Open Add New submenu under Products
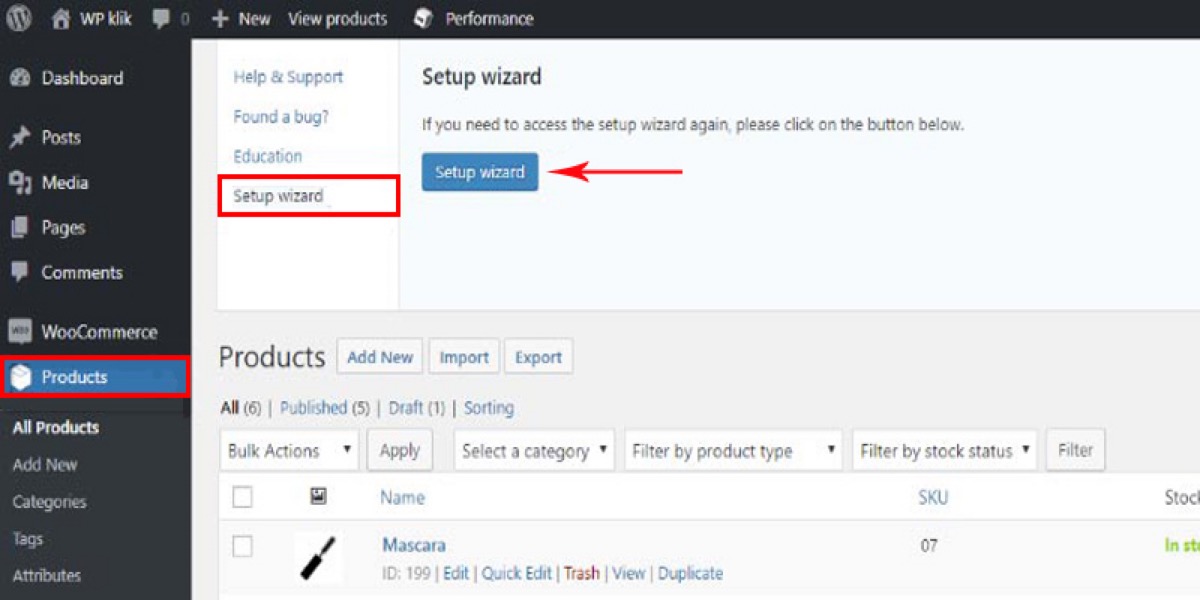Screen dimensions: 1200x600 tap(45, 464)
